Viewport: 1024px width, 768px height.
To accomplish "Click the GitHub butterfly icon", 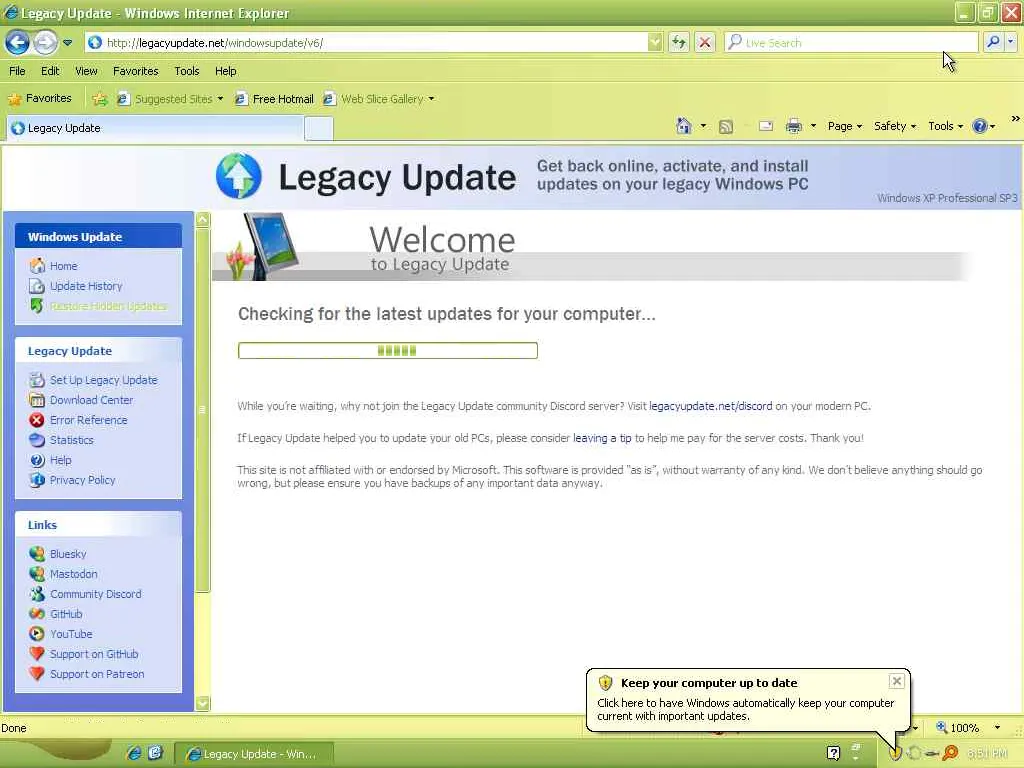I will click(37, 614).
